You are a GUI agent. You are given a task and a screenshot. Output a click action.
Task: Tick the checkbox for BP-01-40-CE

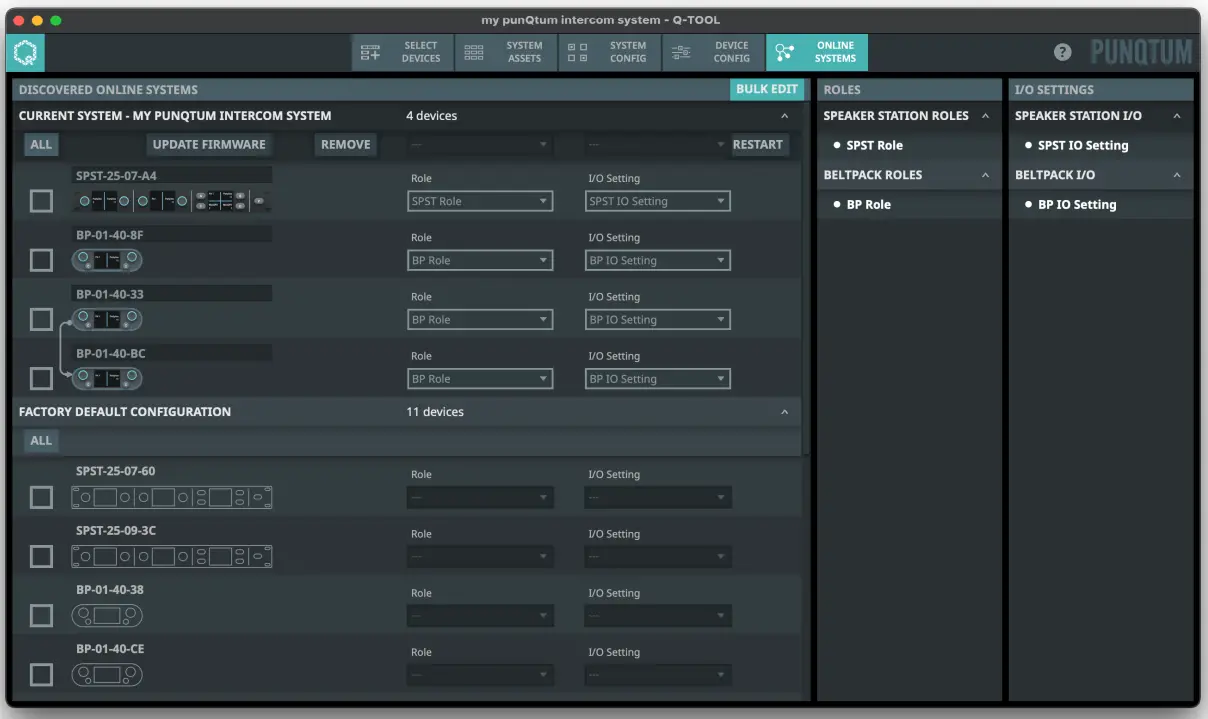[41, 674]
